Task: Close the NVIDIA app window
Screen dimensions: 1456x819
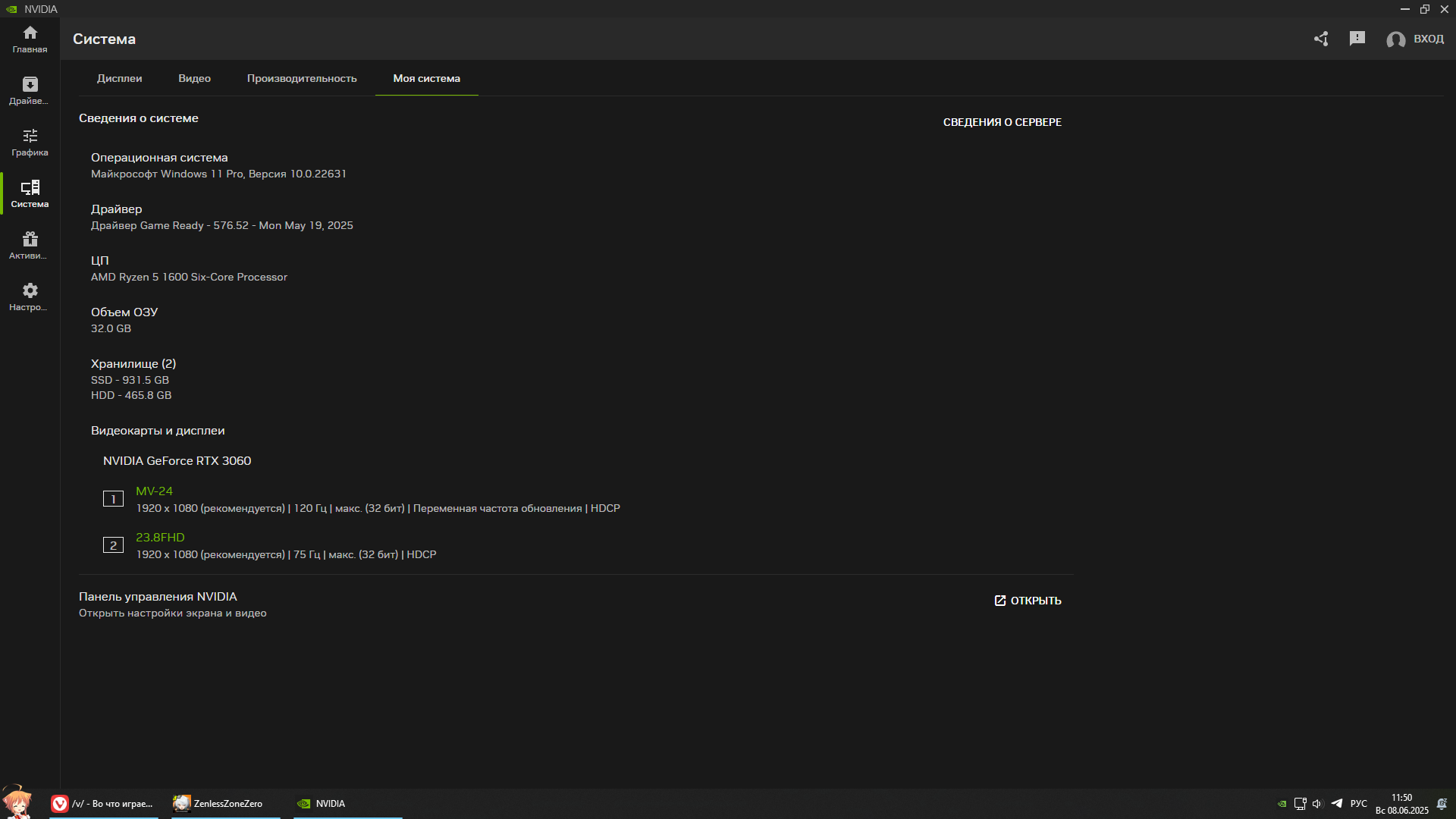Action: point(1445,9)
